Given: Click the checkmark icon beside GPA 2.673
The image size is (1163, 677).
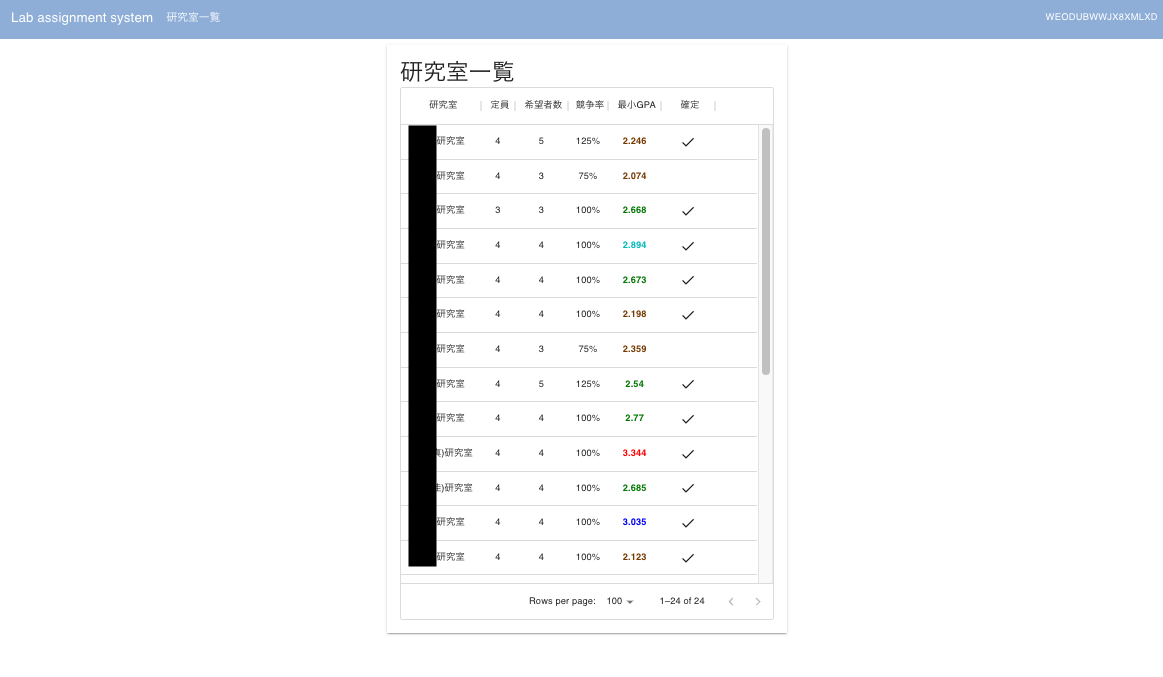Looking at the screenshot, I should [687, 280].
